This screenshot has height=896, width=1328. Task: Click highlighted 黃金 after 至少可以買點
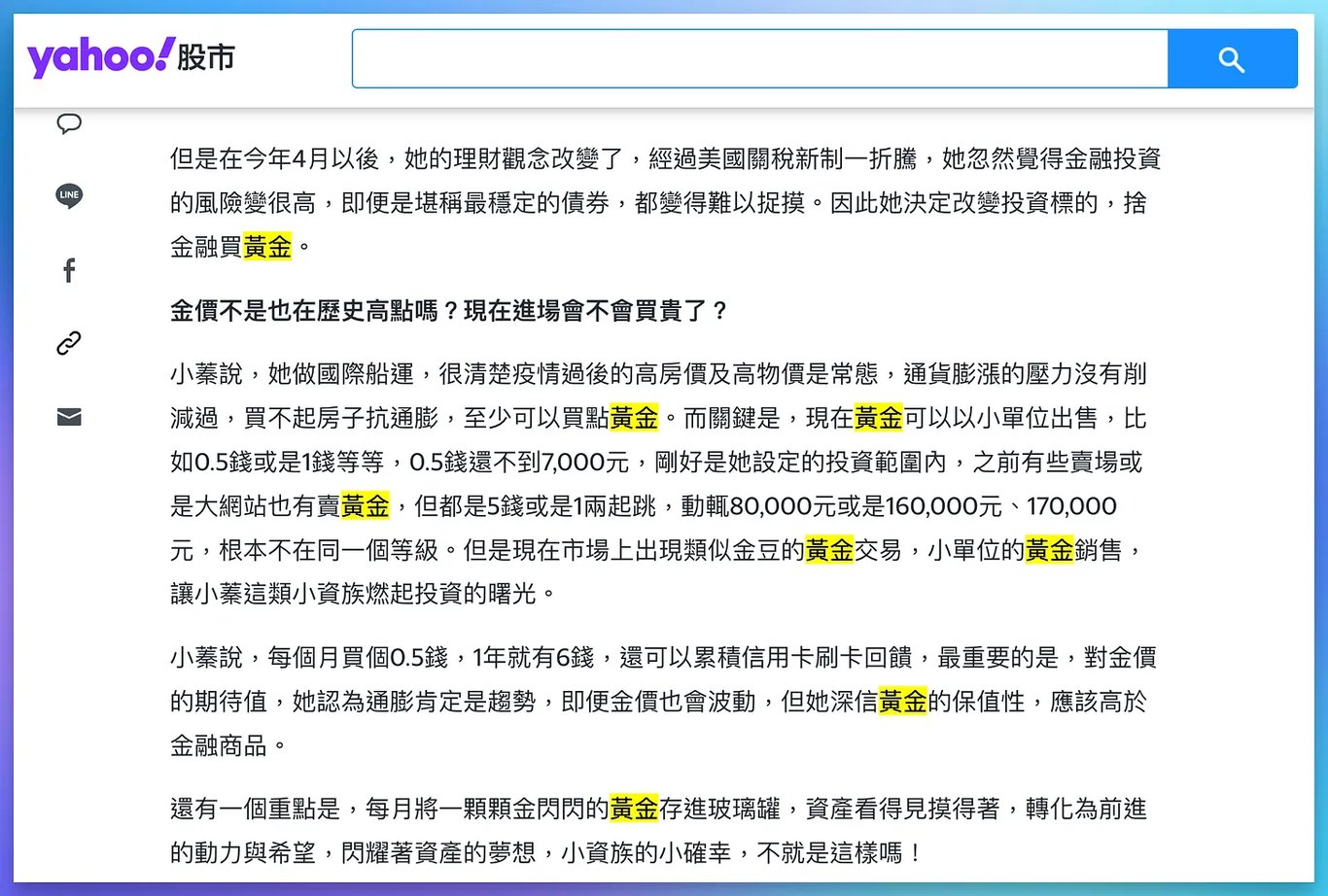[634, 418]
